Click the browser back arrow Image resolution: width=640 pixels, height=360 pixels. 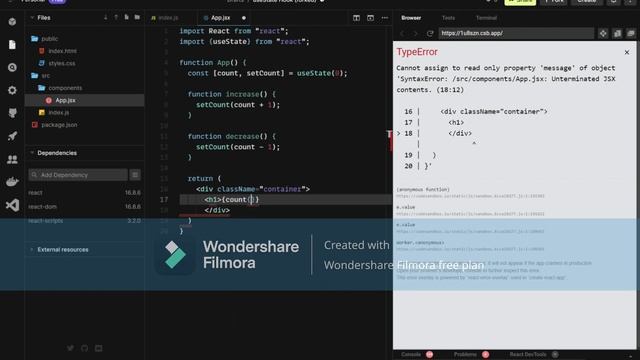[402, 33]
